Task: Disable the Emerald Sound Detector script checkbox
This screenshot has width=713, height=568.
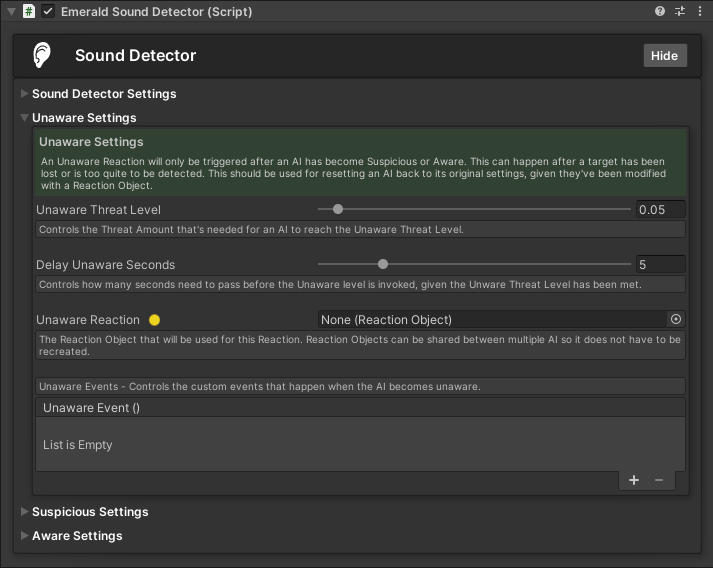Action: click(x=48, y=12)
